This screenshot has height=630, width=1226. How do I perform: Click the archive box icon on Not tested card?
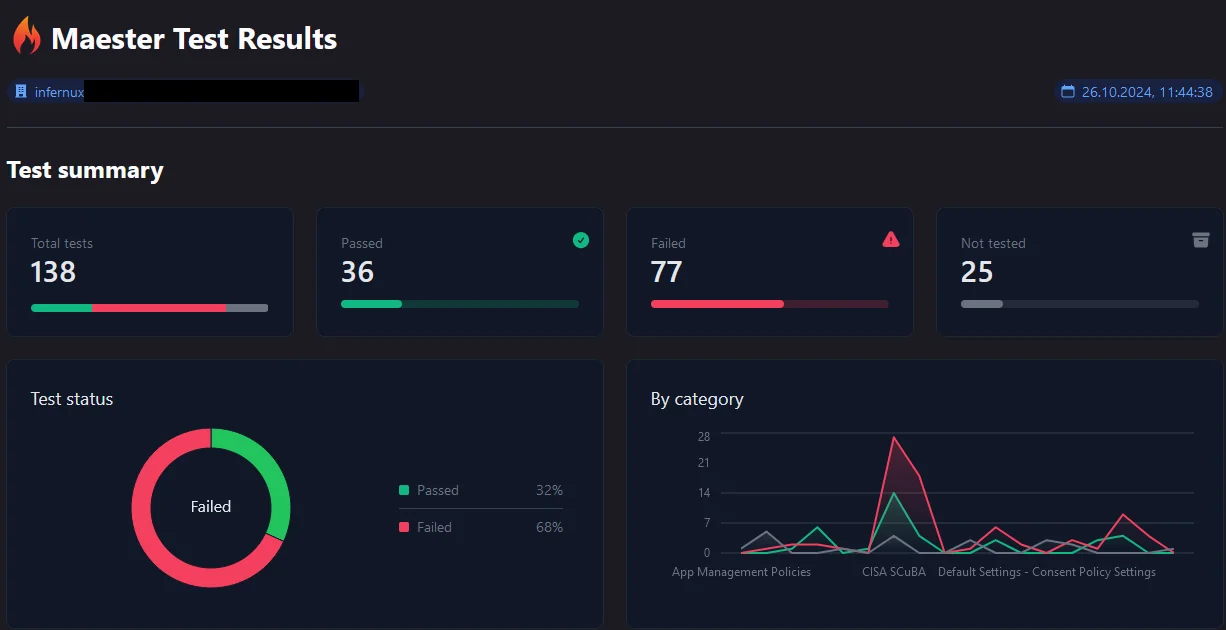1201,240
